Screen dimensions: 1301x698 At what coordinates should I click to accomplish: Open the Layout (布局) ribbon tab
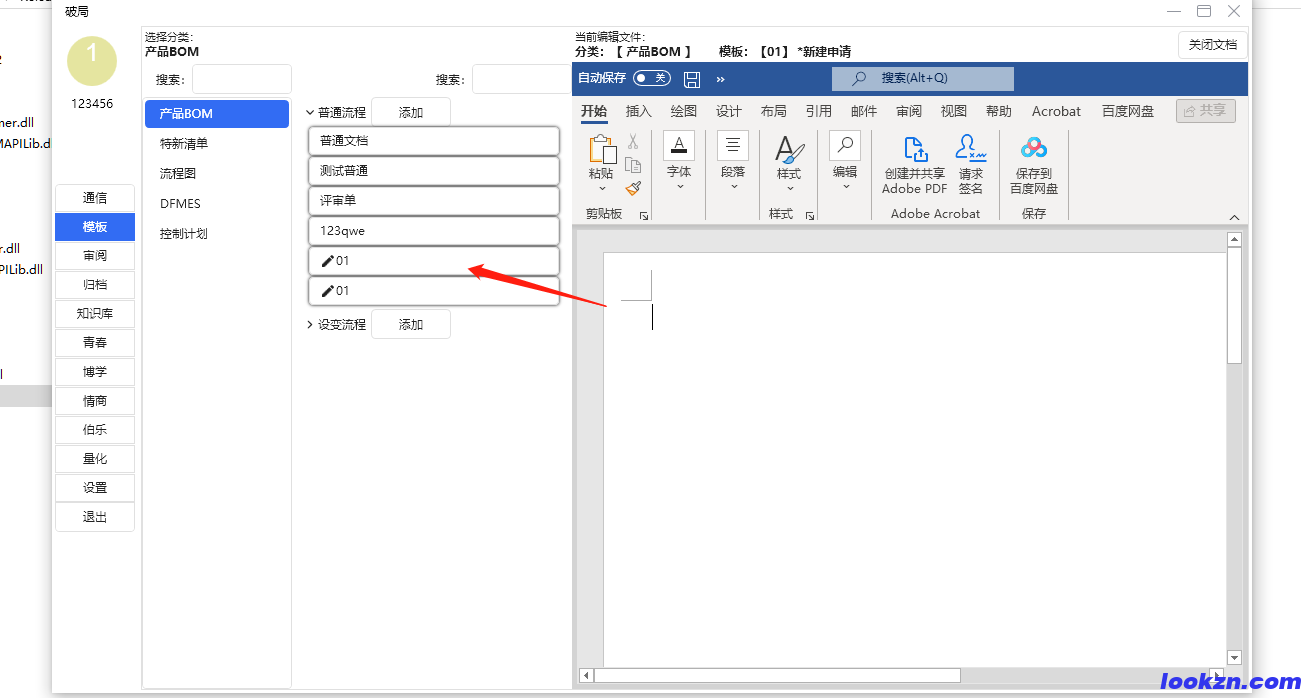click(x=773, y=111)
